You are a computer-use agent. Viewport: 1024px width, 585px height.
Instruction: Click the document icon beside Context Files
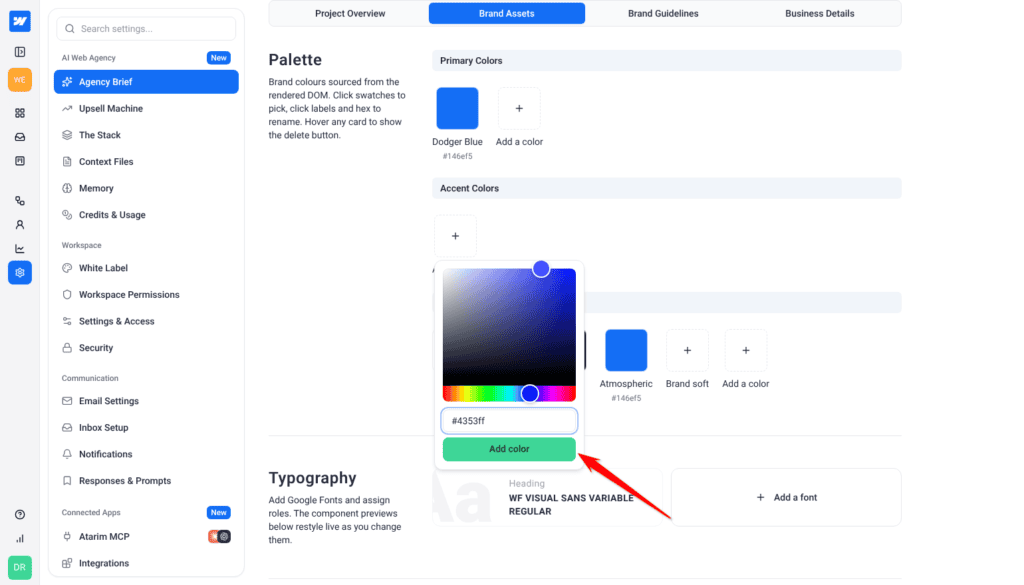(67, 161)
